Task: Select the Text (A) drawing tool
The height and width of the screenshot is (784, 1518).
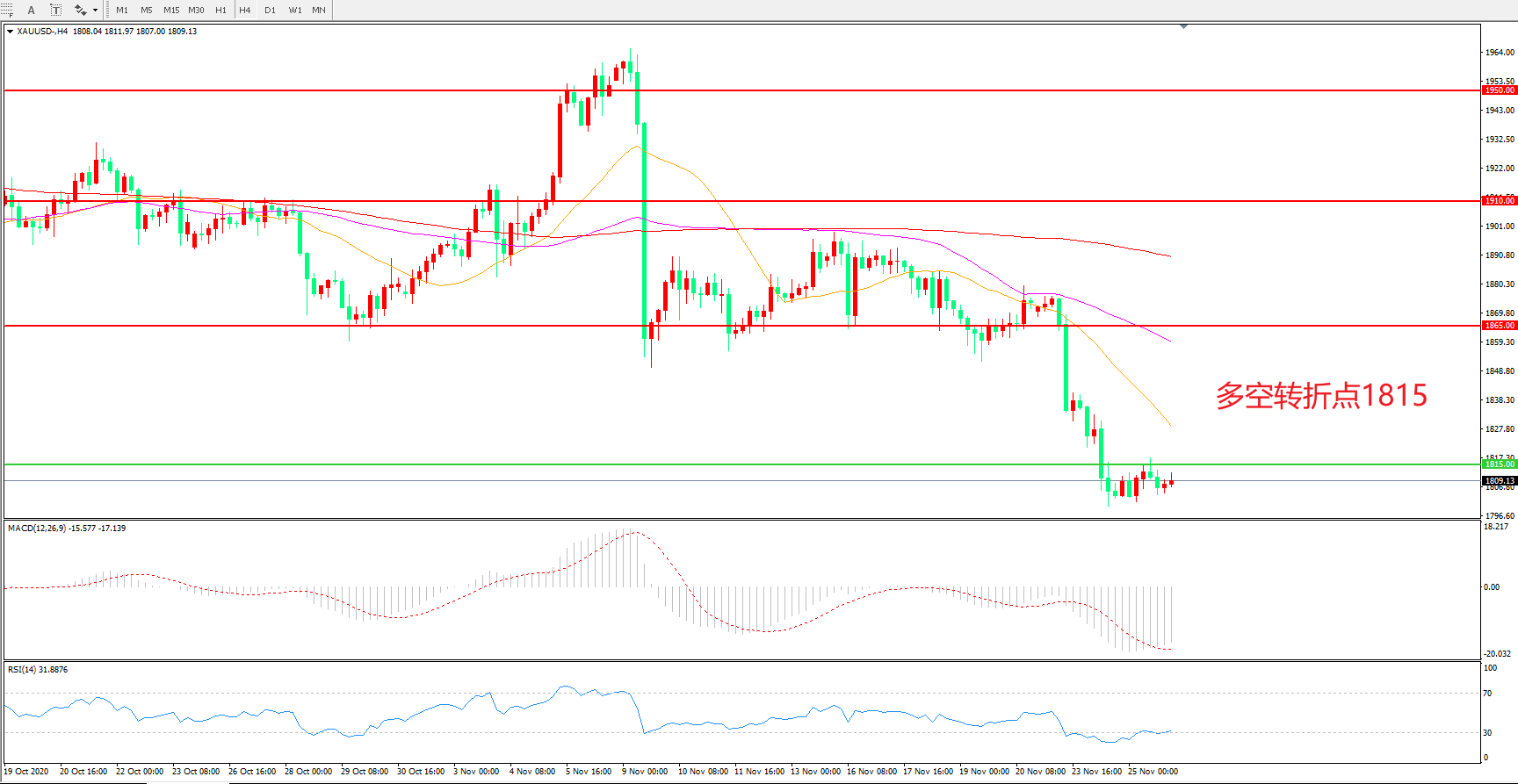Action: pos(32,11)
